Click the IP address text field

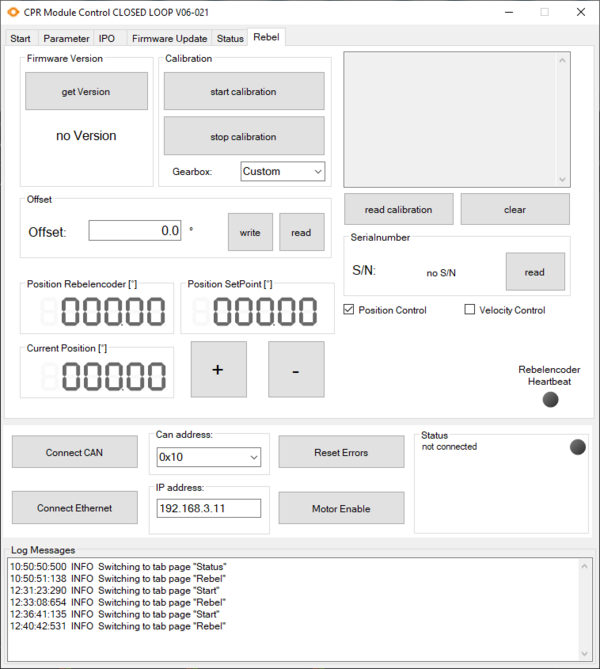(x=208, y=508)
